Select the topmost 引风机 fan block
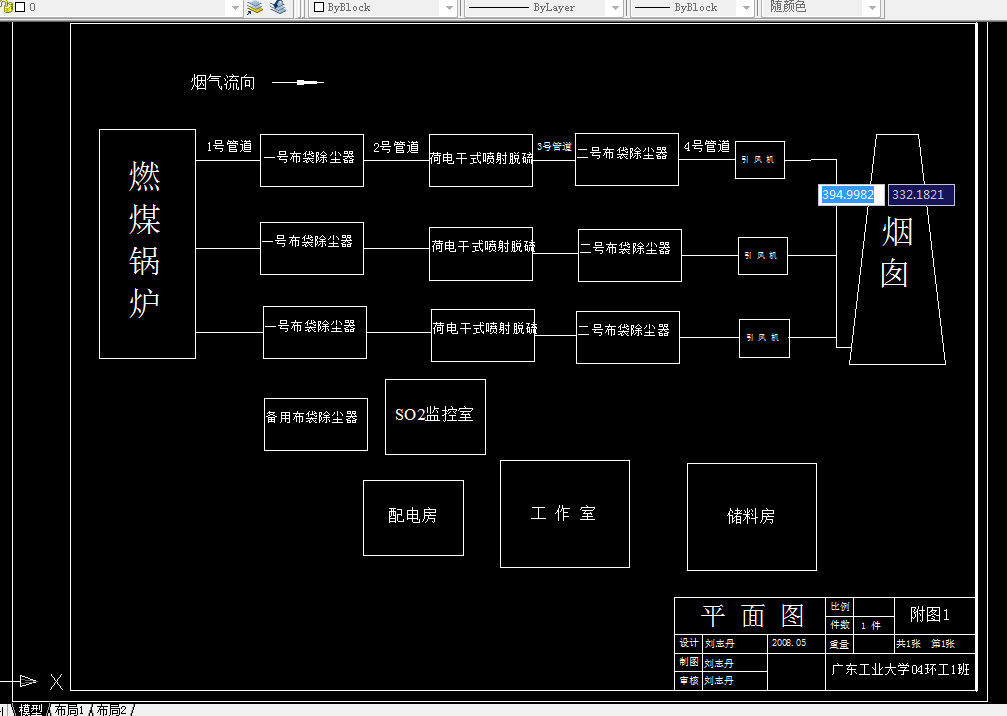Viewport: 1007px width, 716px height. coord(759,159)
